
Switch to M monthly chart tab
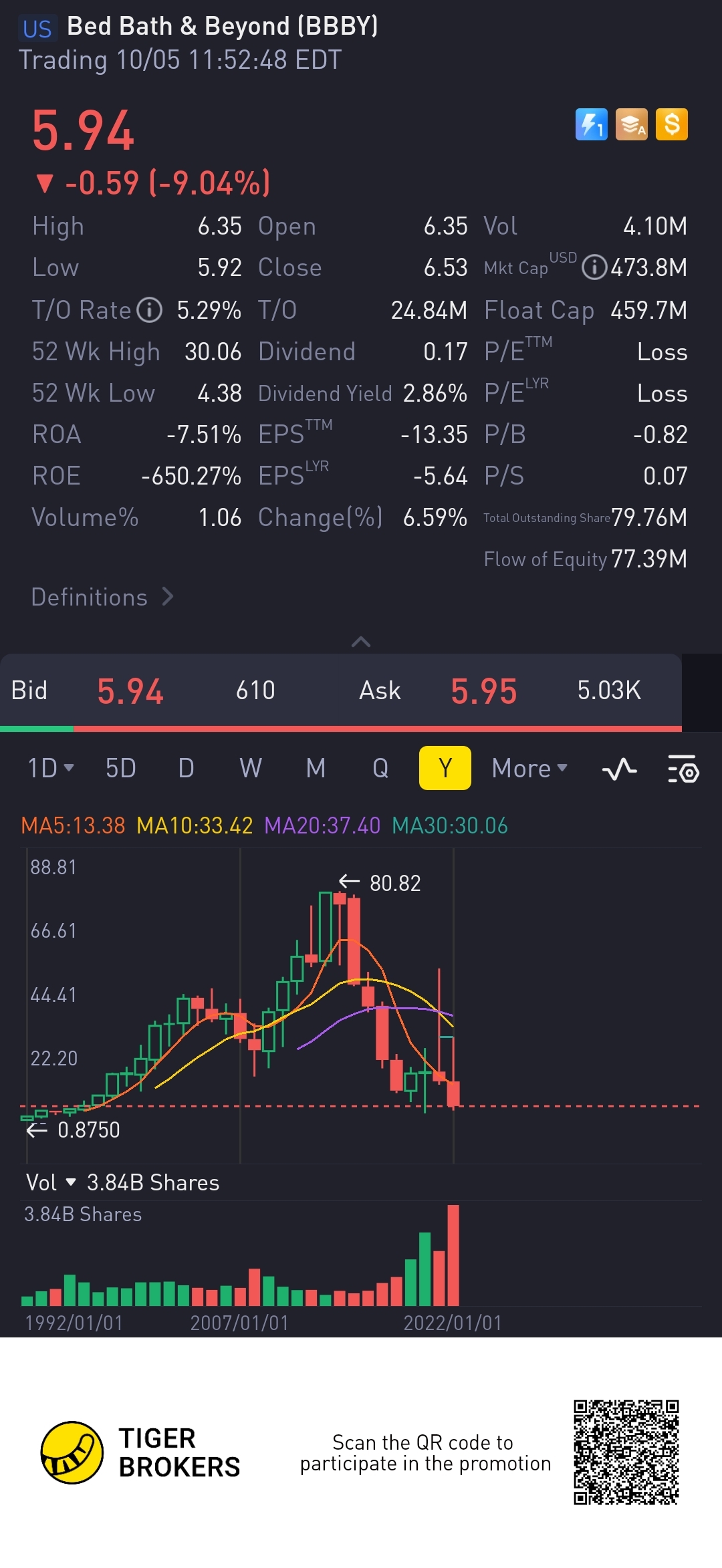(x=316, y=769)
